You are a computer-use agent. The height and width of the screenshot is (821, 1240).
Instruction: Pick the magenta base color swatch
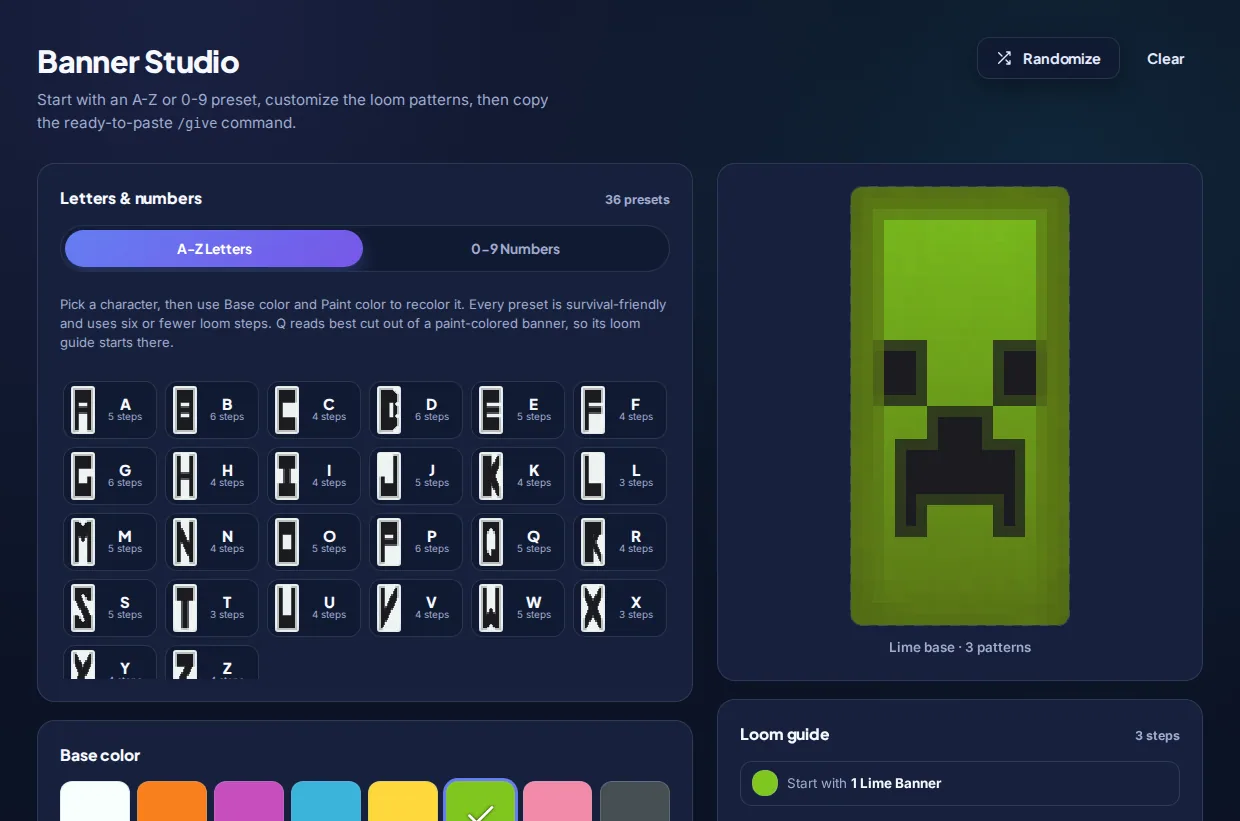(x=249, y=801)
